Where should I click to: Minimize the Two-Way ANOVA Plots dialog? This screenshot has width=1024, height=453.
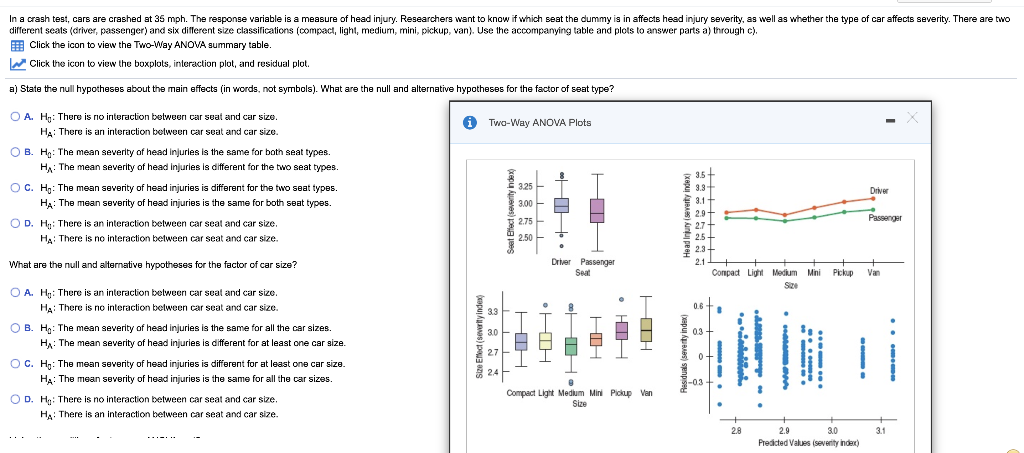(x=889, y=121)
